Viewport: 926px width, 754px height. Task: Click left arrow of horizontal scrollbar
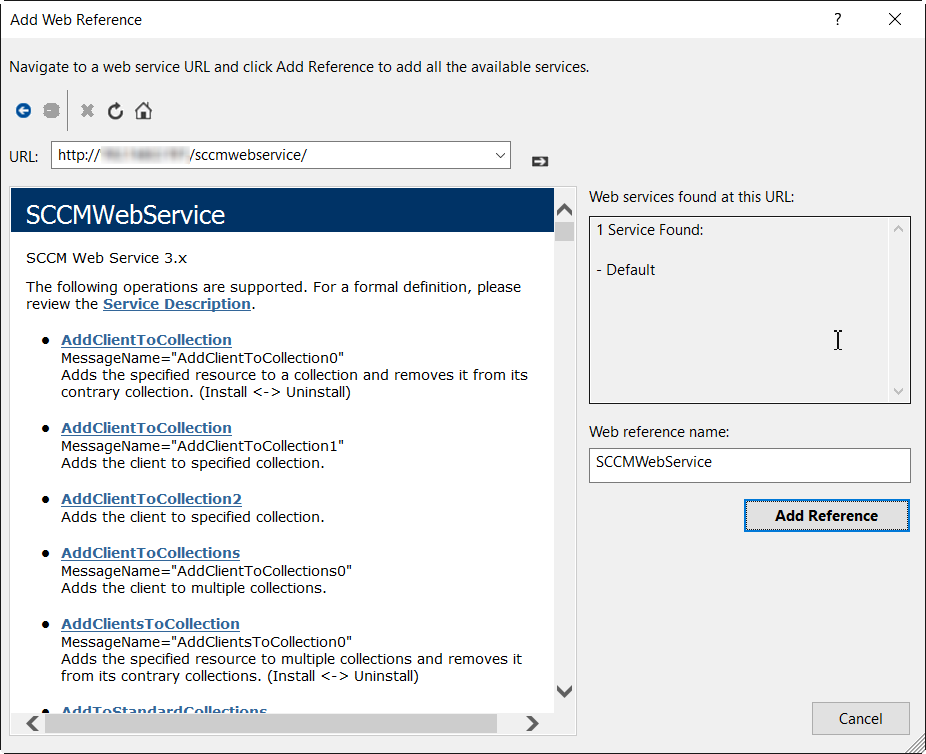click(x=32, y=723)
